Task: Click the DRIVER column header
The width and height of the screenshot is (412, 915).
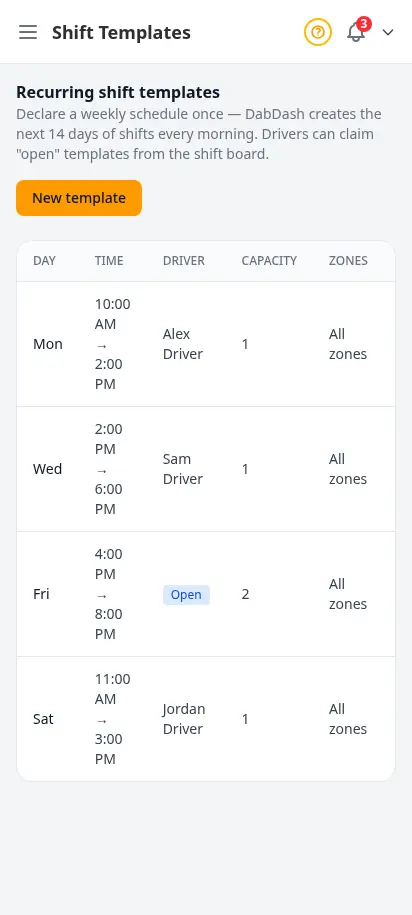Action: pyautogui.click(x=184, y=261)
